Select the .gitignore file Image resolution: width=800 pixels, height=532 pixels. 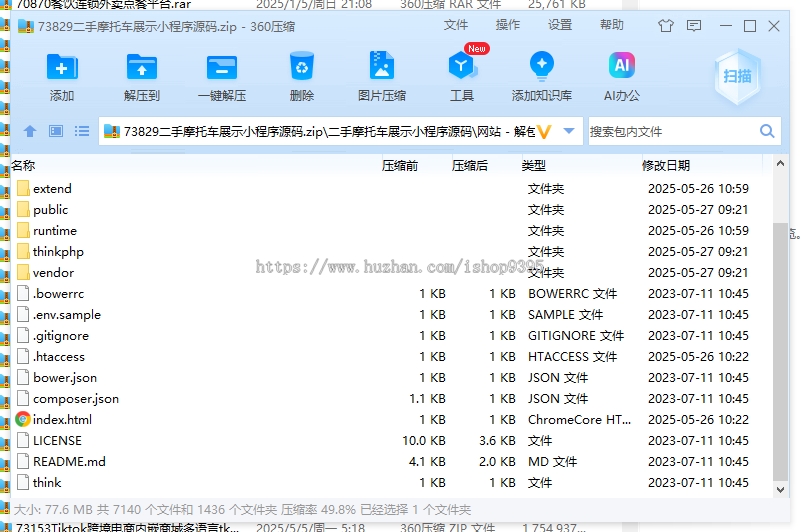[x=61, y=336]
